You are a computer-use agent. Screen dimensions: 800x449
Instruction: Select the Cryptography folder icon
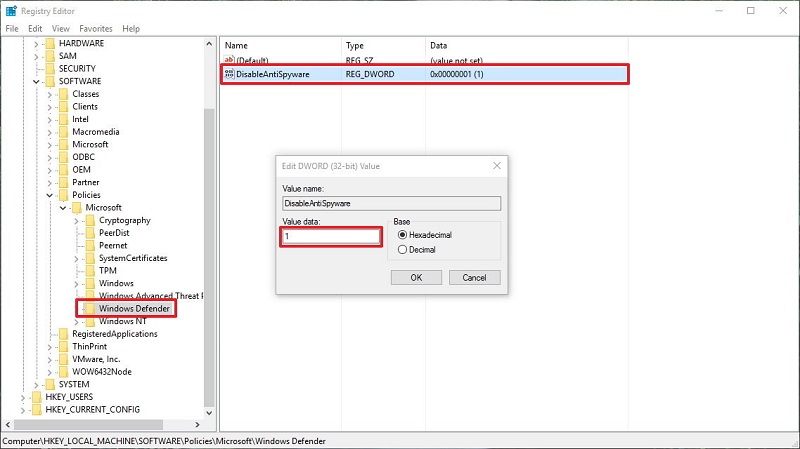click(90, 220)
